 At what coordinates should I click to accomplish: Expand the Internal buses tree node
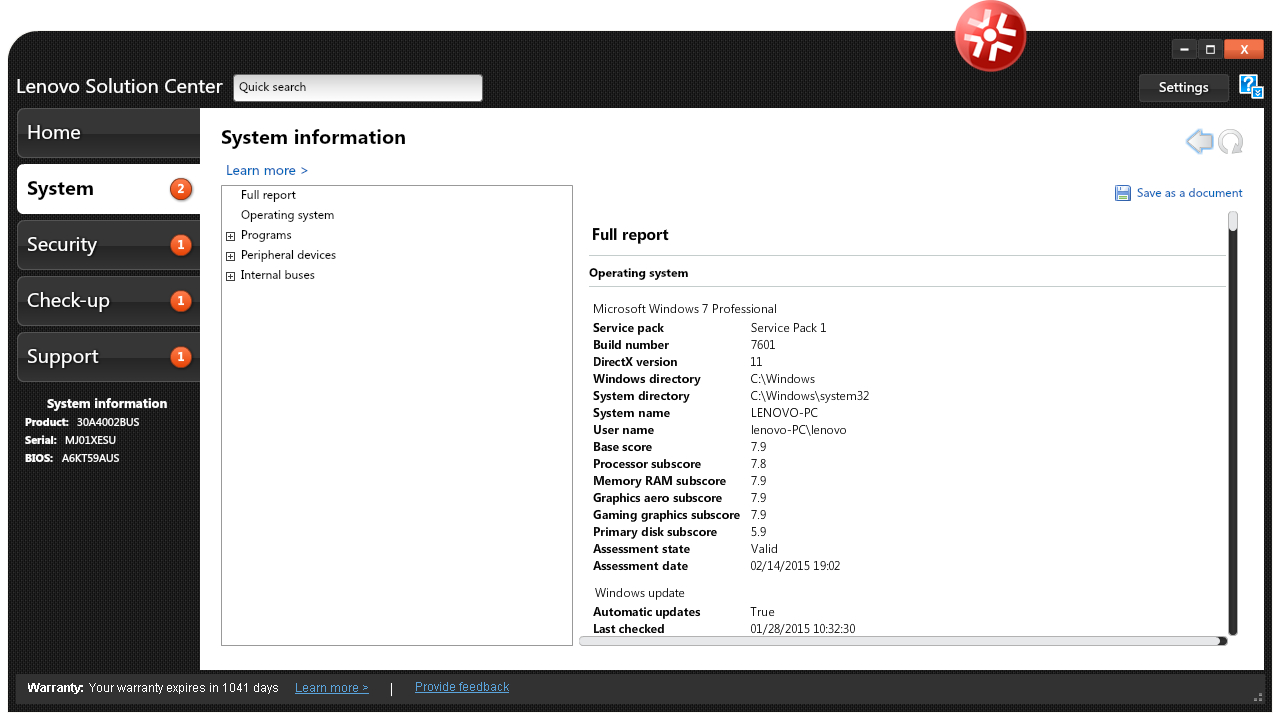[230, 276]
